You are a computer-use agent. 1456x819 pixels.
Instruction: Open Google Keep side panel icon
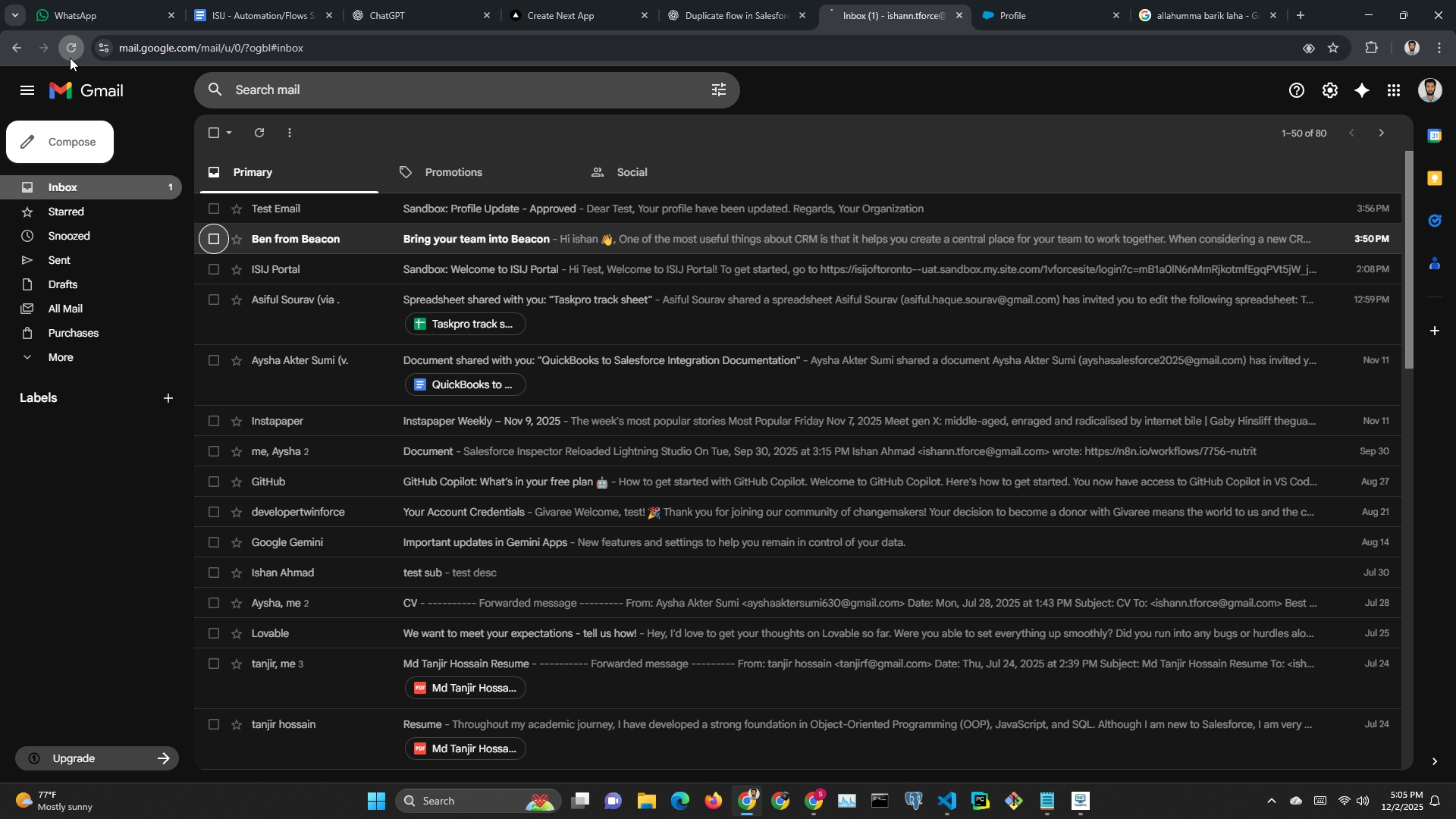(x=1434, y=178)
